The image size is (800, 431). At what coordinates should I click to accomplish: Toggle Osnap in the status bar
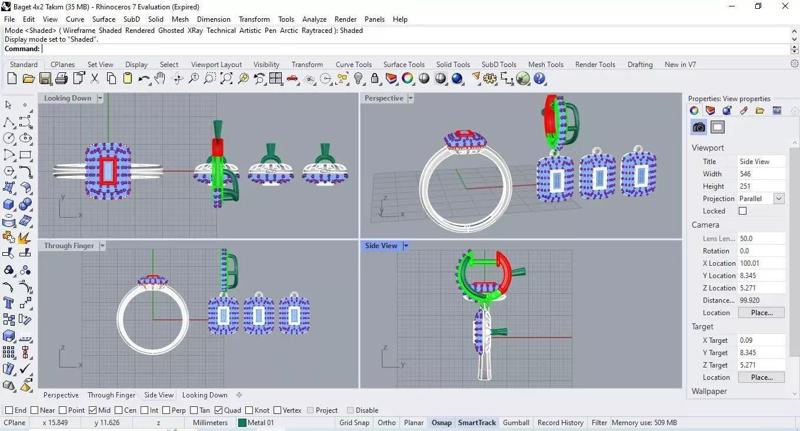coord(441,423)
